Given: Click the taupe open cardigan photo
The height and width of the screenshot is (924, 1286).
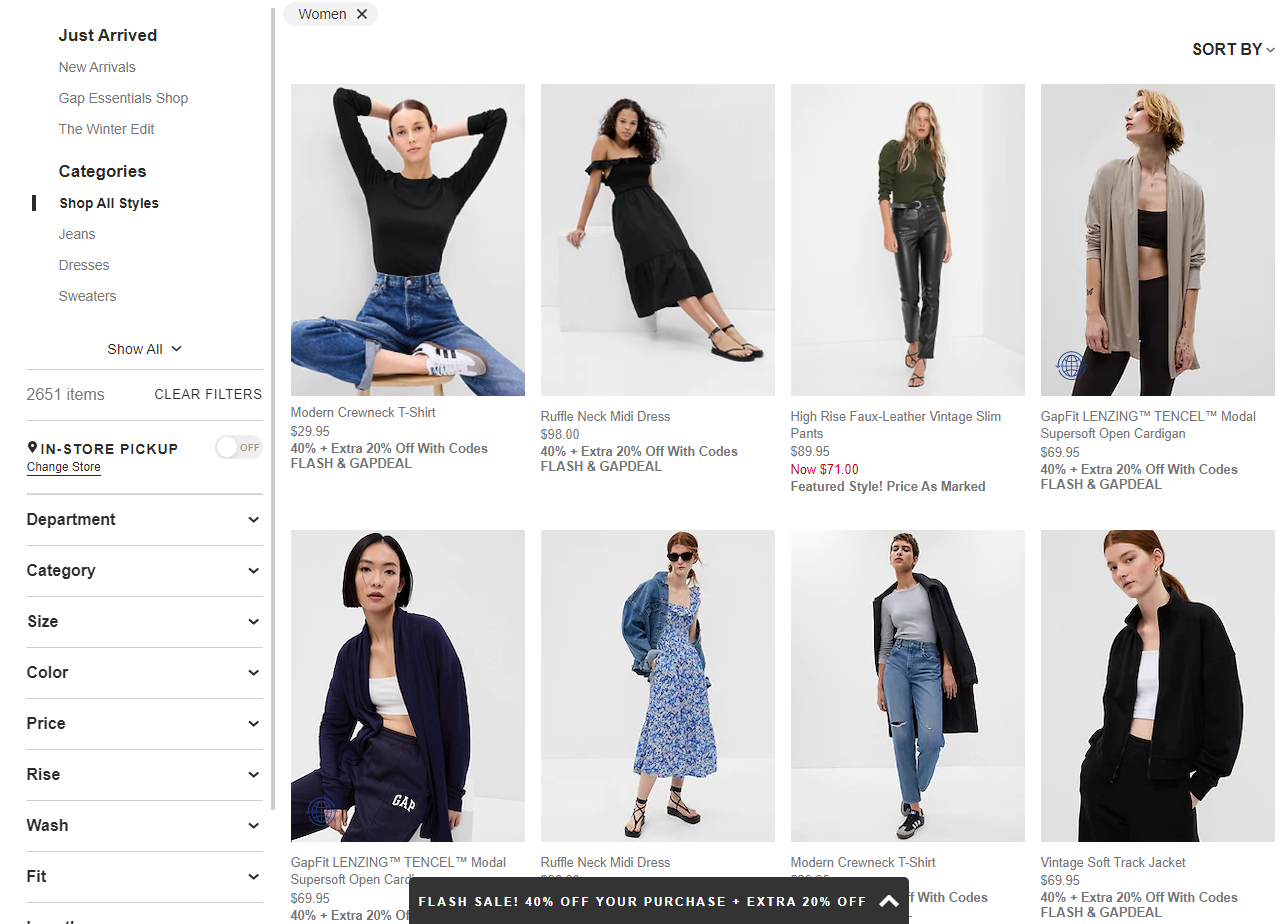Looking at the screenshot, I should pos(1158,240).
